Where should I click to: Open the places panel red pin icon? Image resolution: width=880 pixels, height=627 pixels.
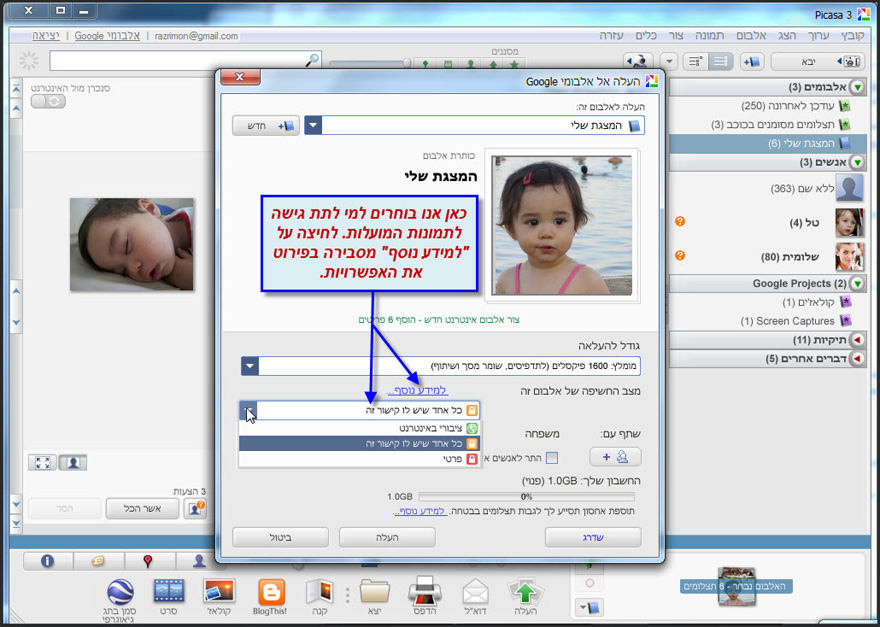(148, 560)
